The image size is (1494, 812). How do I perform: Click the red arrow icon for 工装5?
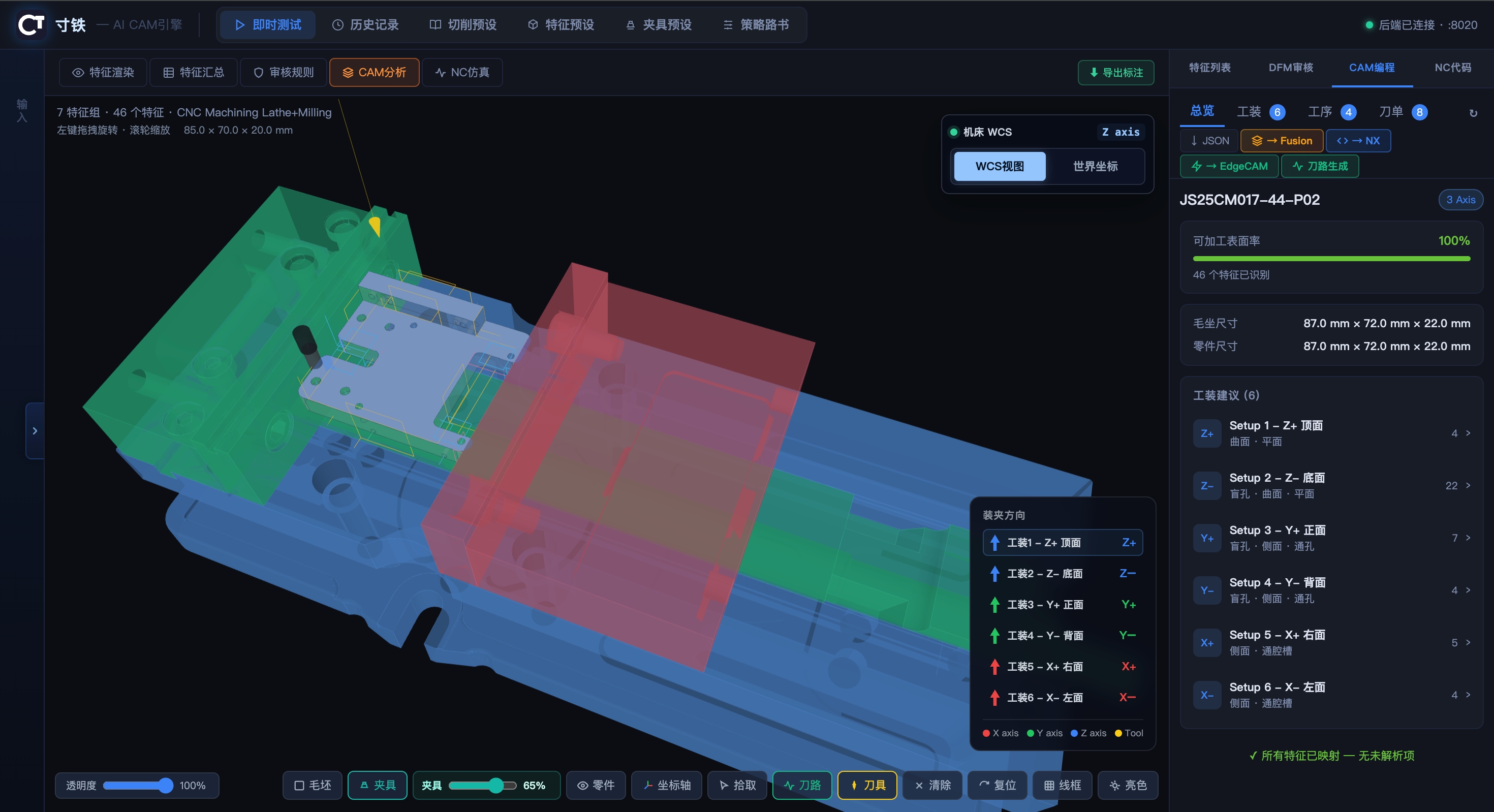[994, 667]
